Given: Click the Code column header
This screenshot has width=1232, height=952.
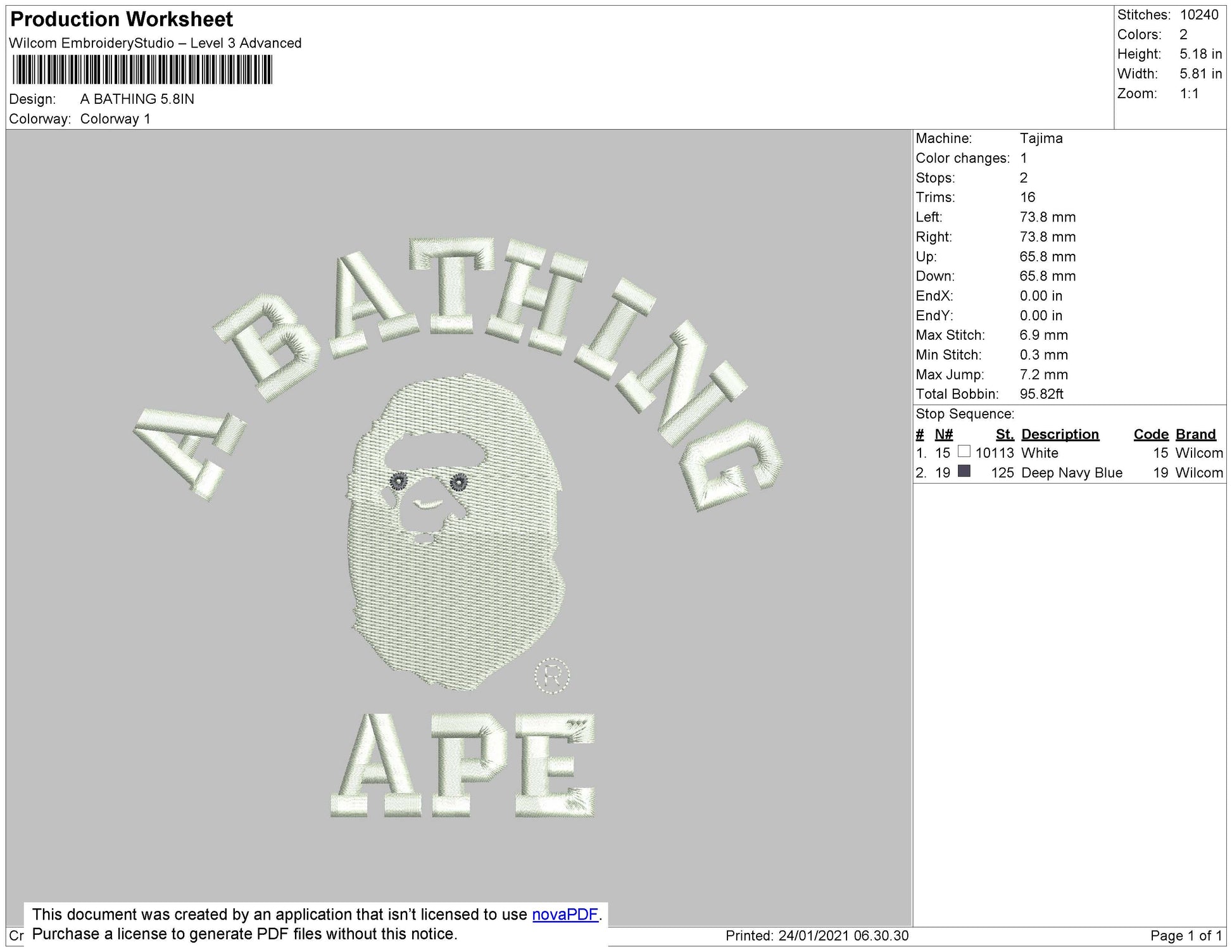Looking at the screenshot, I should pos(1150,434).
